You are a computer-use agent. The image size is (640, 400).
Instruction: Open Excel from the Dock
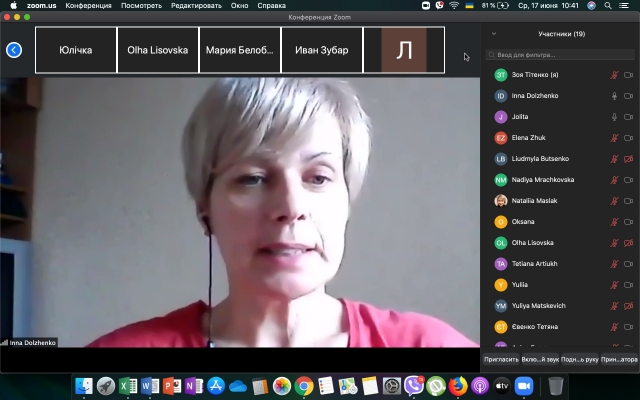[128, 386]
